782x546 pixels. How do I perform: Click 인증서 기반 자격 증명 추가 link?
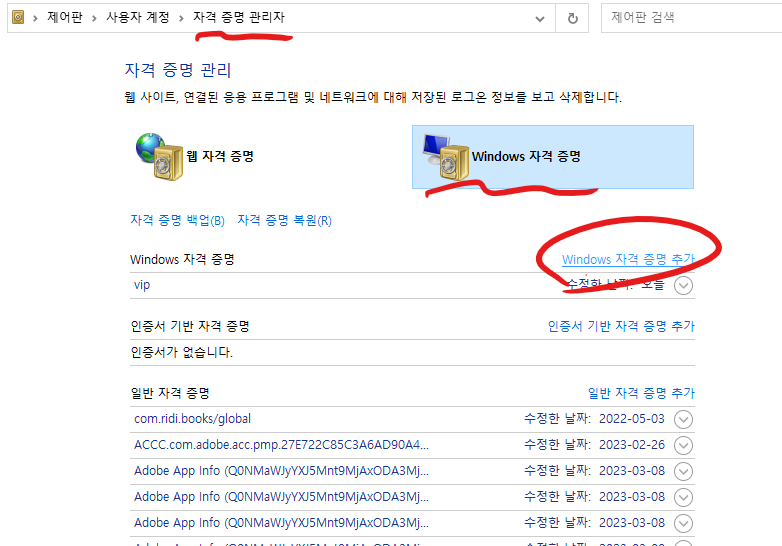click(621, 326)
